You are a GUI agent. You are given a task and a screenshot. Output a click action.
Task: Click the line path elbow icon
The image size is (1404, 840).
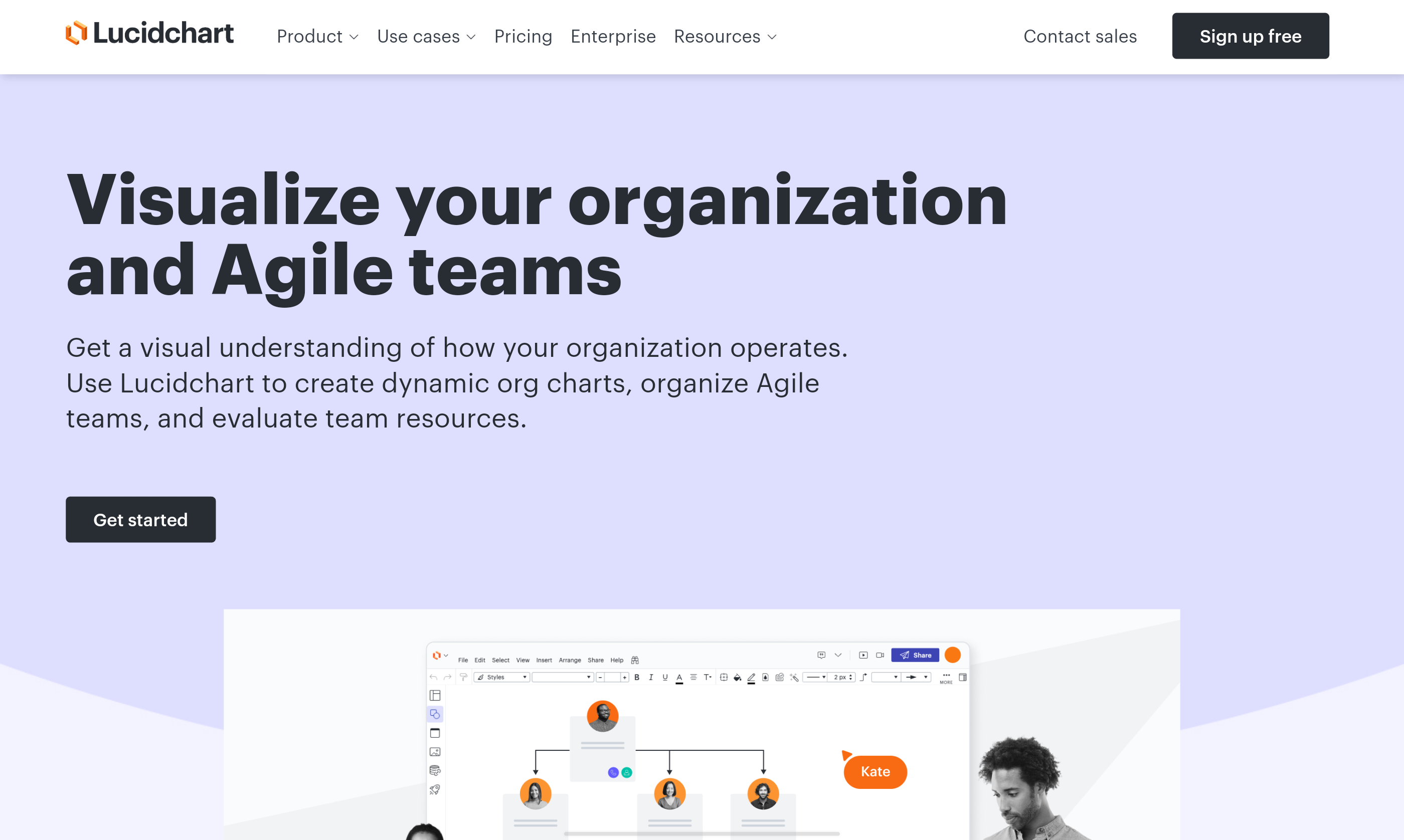[864, 678]
